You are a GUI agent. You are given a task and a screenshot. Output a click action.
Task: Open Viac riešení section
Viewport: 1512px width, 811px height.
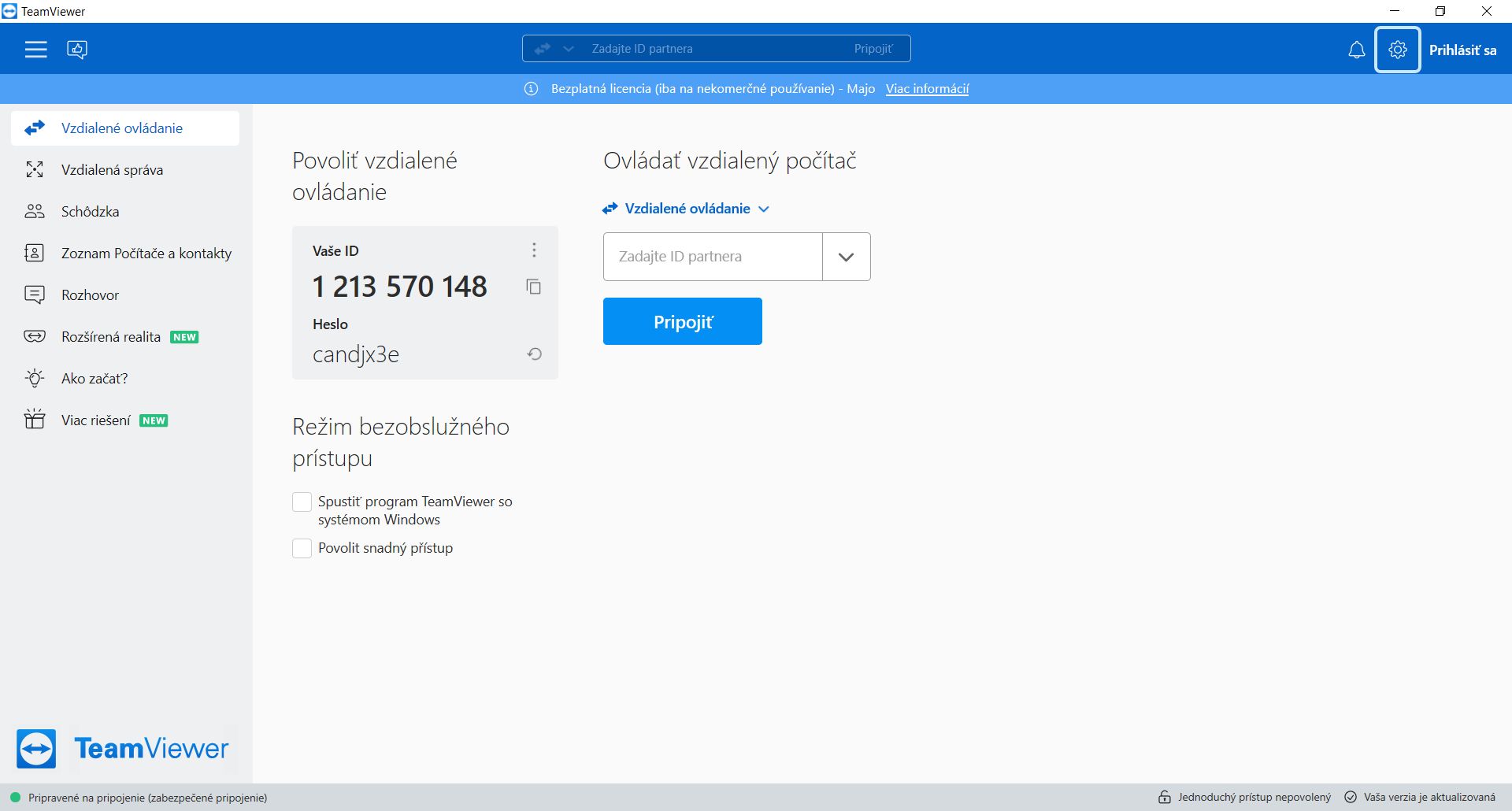pos(125,420)
